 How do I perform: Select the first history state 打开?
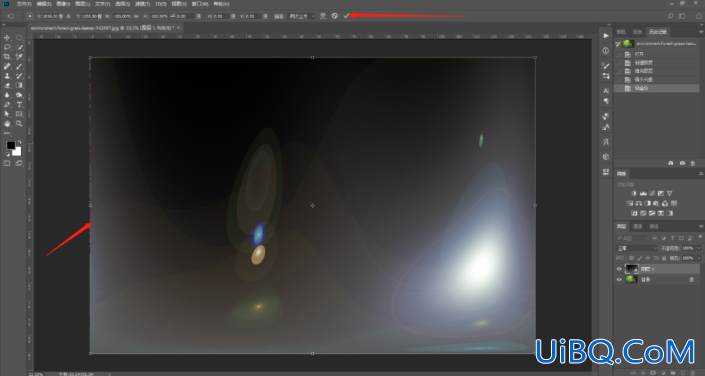click(x=657, y=54)
